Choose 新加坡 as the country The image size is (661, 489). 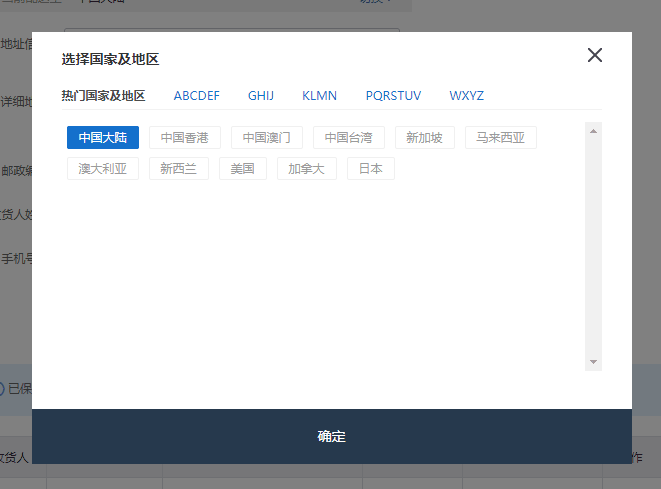(425, 137)
